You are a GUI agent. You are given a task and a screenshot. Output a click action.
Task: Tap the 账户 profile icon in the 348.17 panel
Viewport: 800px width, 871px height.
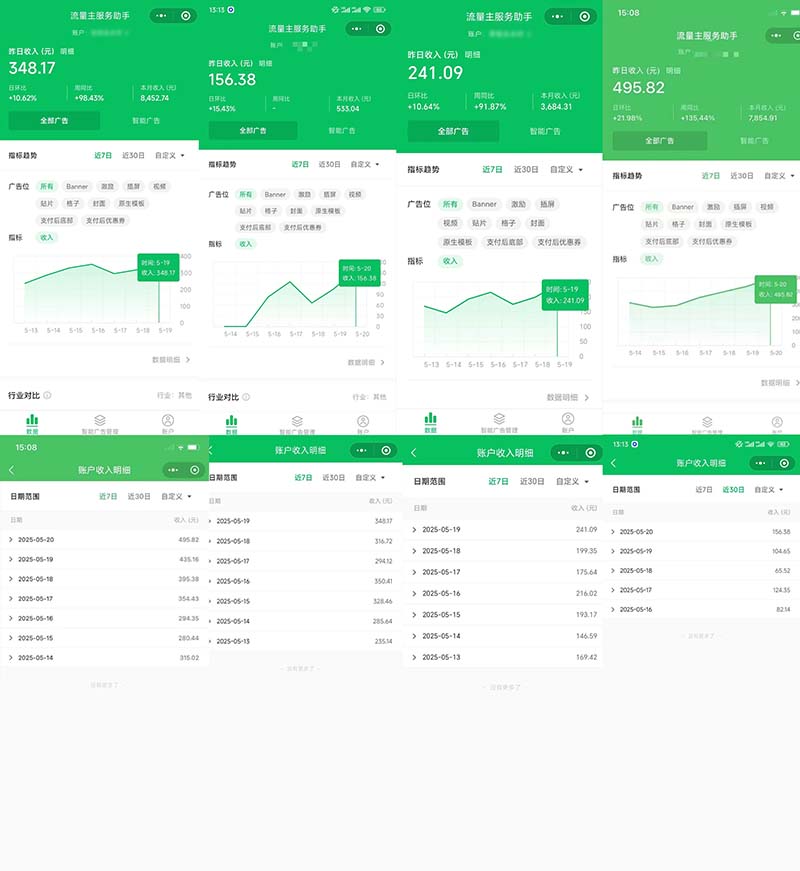tap(167, 421)
